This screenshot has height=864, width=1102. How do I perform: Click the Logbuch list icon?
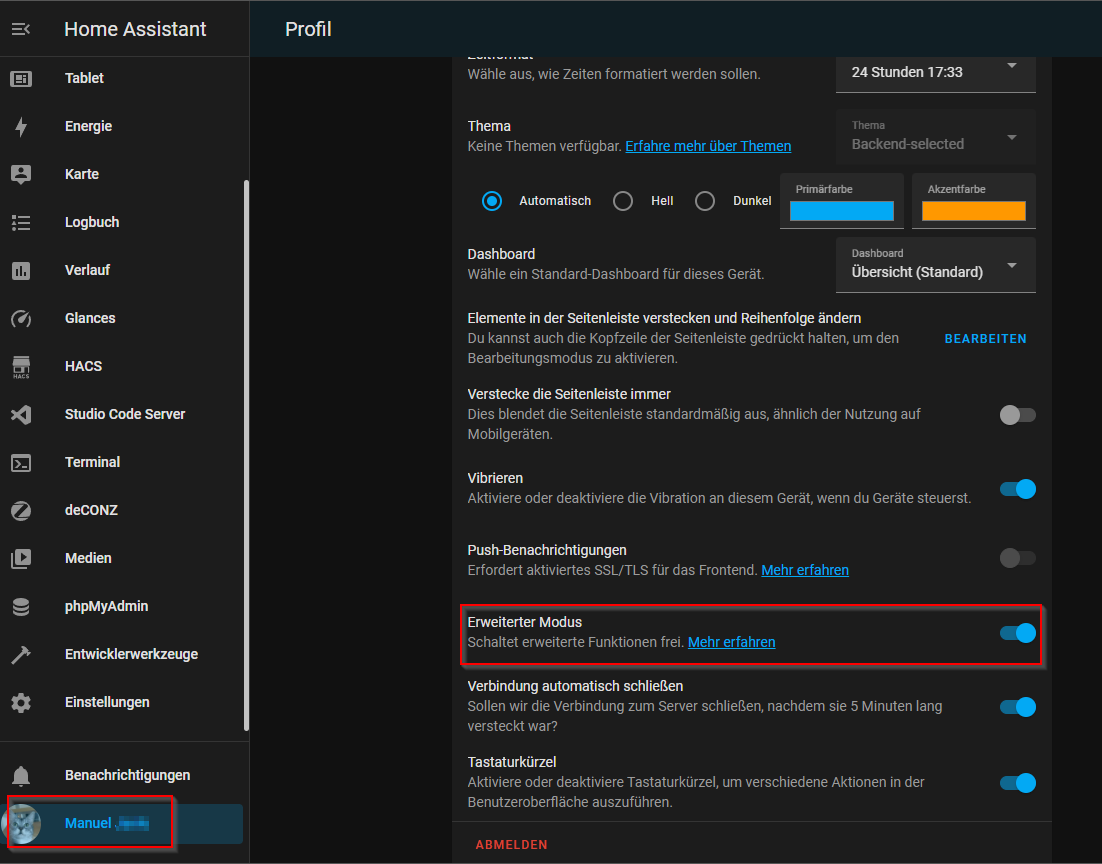coord(21,222)
